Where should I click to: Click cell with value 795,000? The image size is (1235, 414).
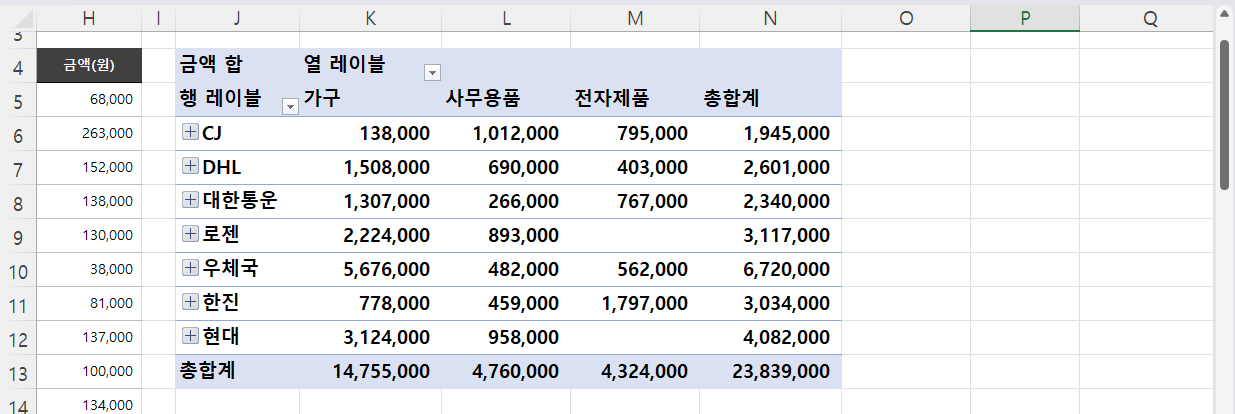click(x=635, y=133)
